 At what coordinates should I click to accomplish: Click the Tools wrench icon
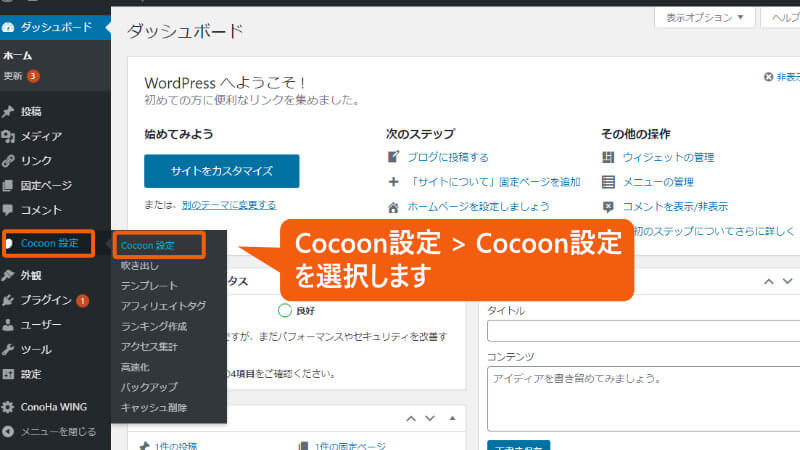pyautogui.click(x=8, y=349)
